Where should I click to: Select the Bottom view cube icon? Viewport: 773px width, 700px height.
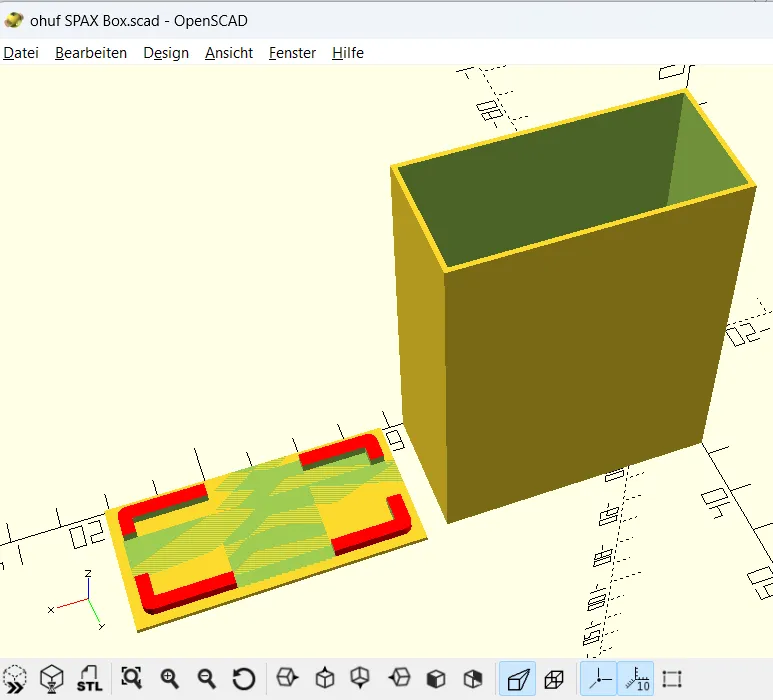tap(360, 678)
